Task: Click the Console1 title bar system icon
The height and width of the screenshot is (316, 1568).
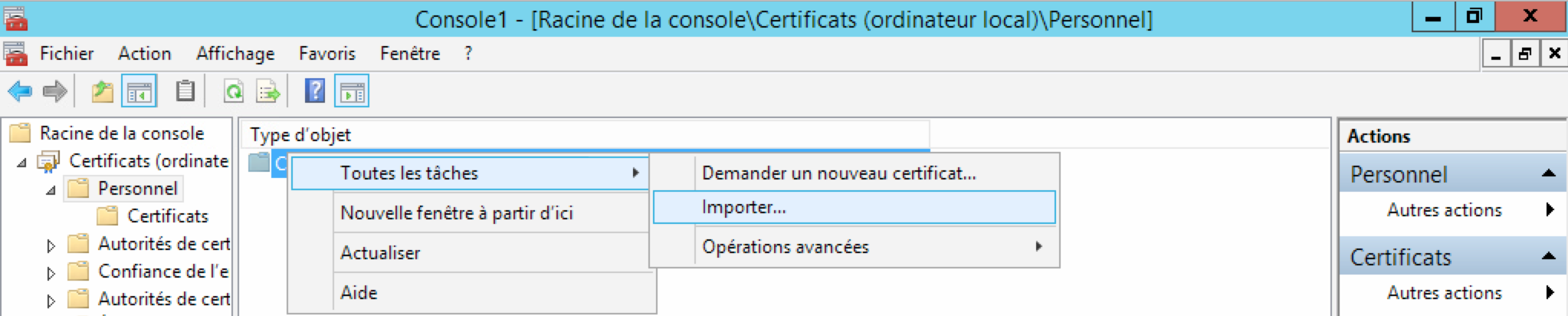Action: [x=15, y=18]
